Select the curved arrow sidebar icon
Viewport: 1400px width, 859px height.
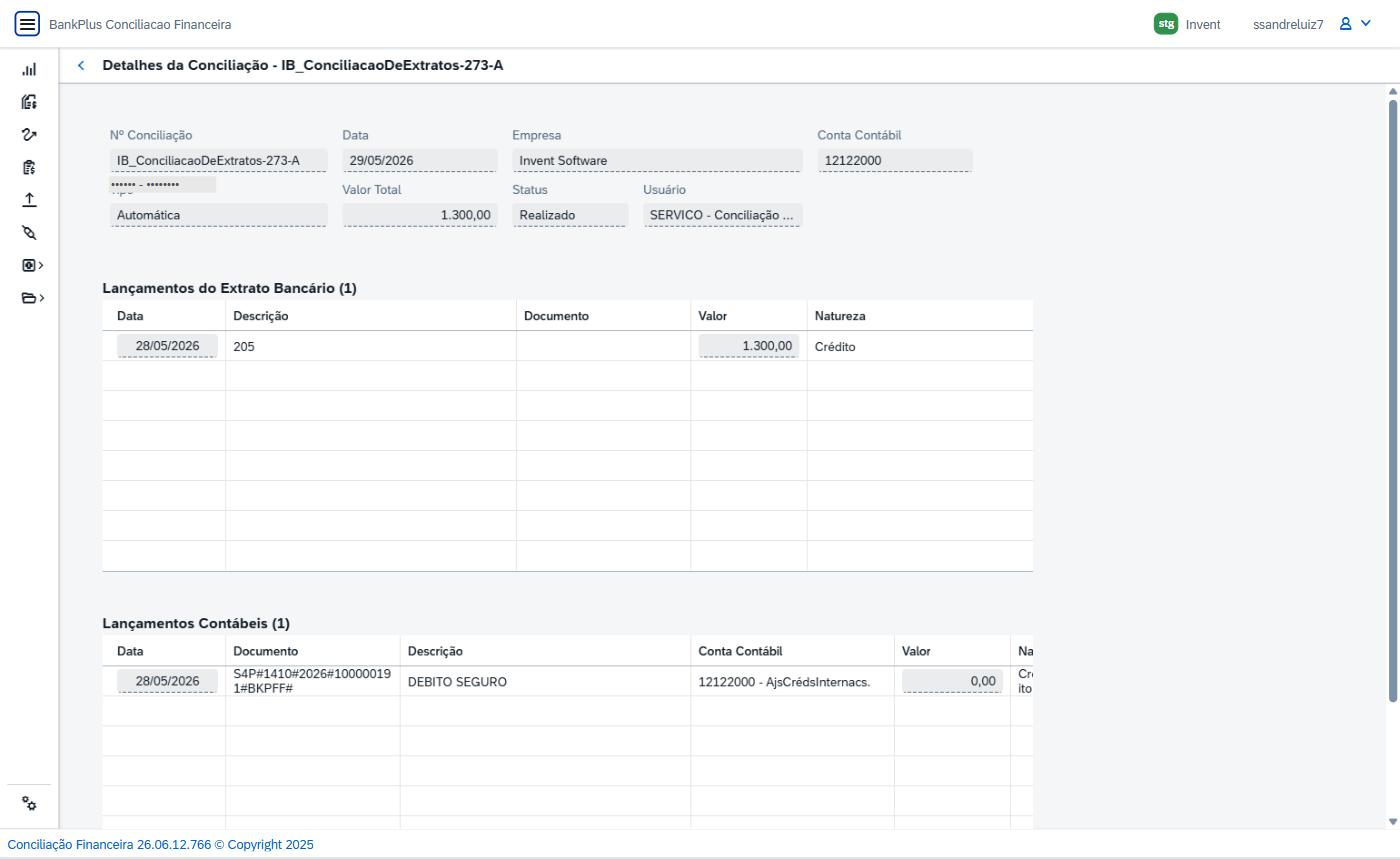coord(29,135)
